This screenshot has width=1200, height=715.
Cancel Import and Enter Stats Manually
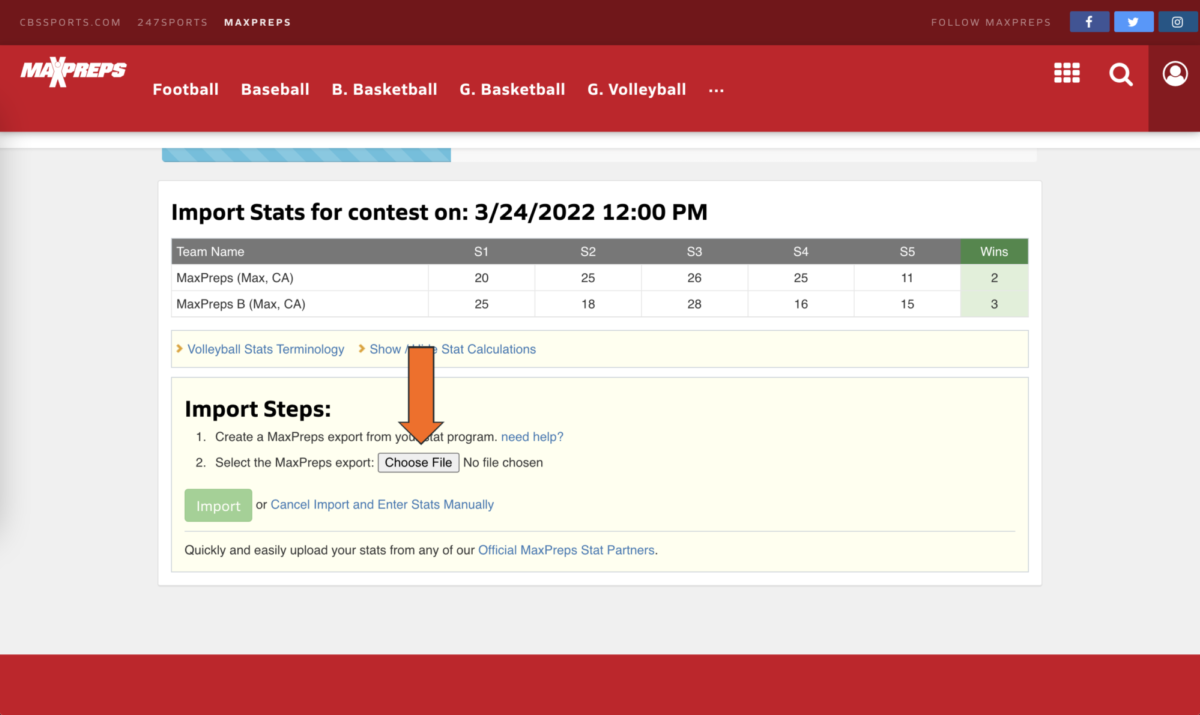(x=382, y=505)
